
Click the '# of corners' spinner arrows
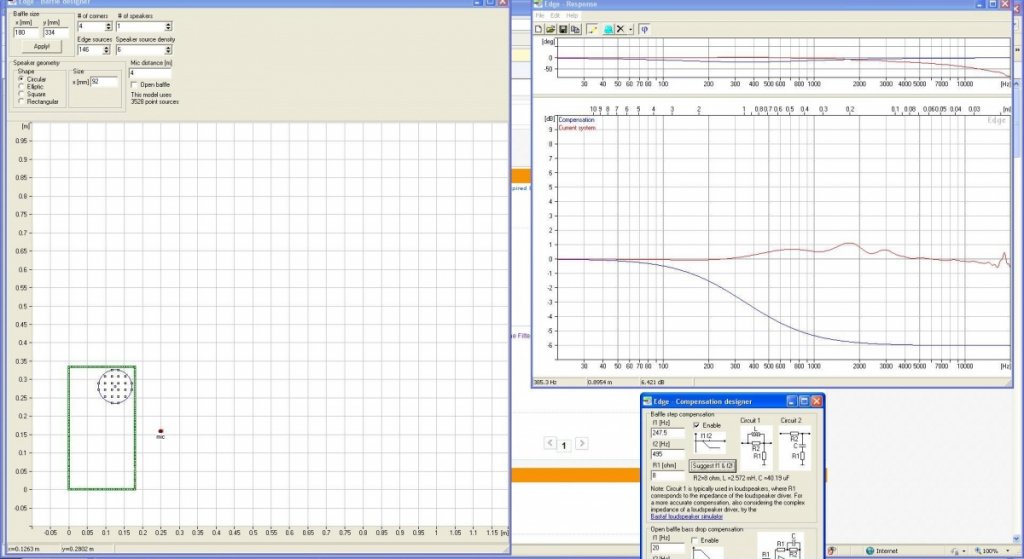[x=110, y=27]
